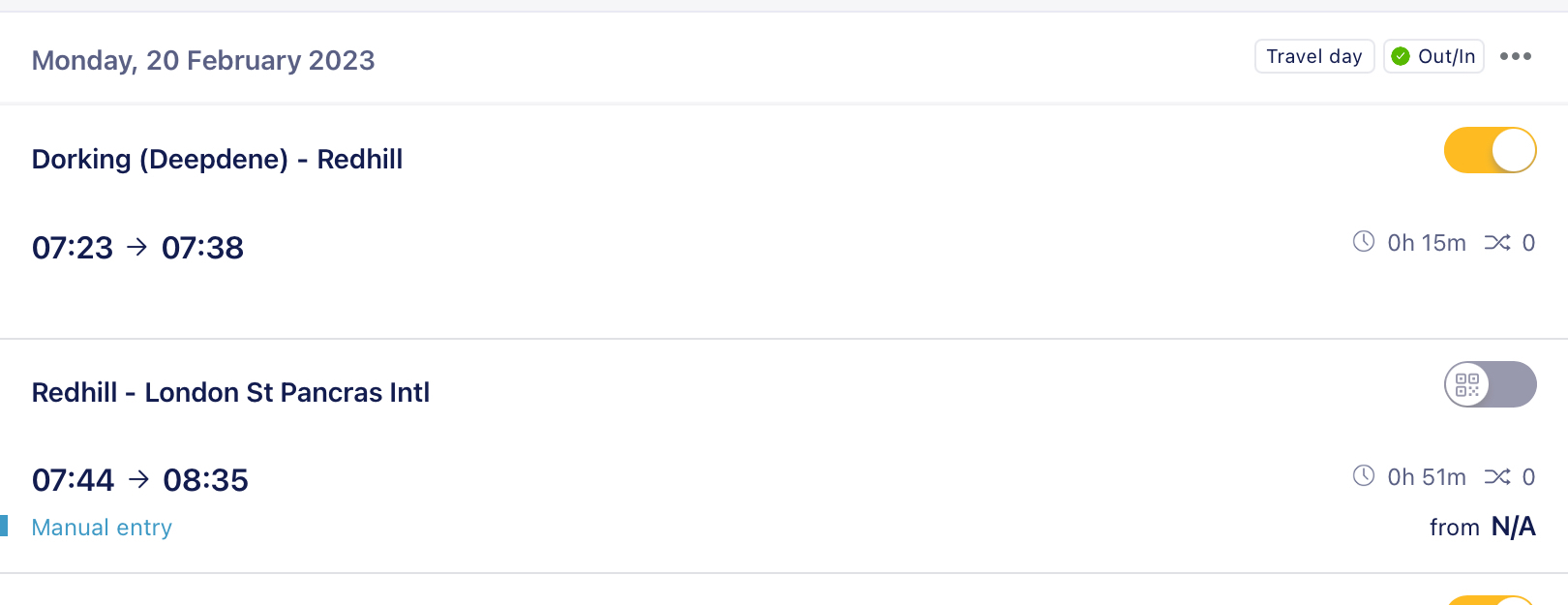Select the Out/In tag

[x=1433, y=56]
